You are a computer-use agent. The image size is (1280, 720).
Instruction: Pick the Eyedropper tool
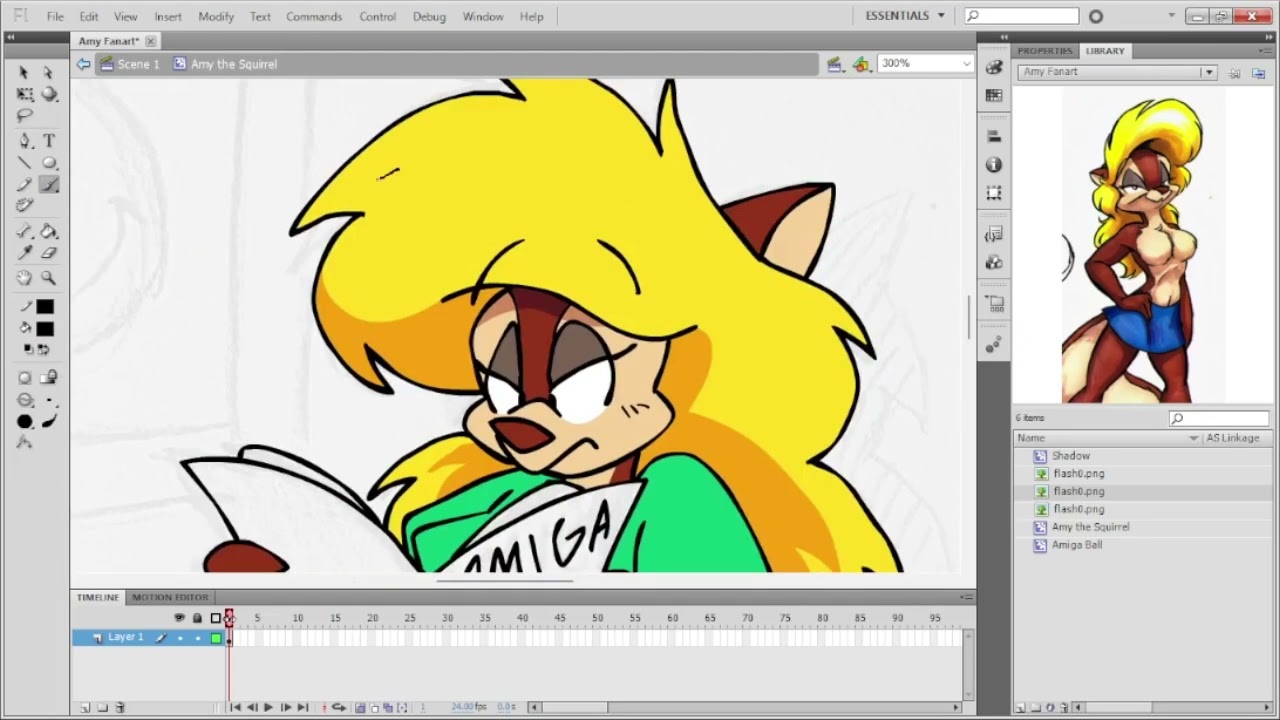click(x=24, y=253)
